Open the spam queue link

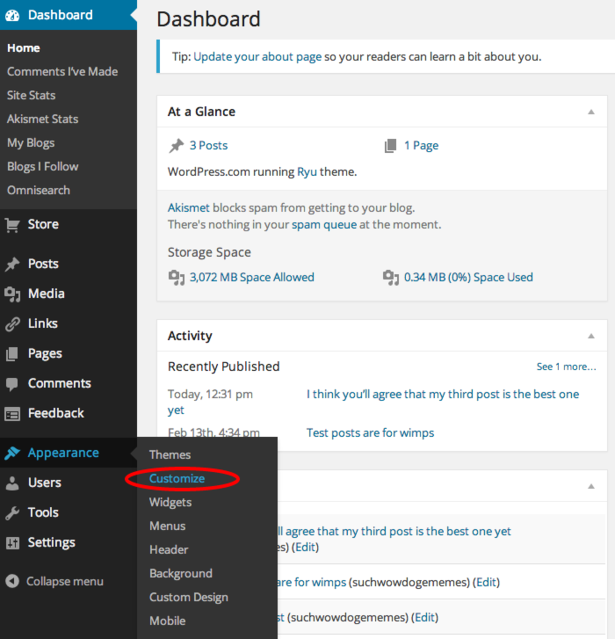(324, 225)
